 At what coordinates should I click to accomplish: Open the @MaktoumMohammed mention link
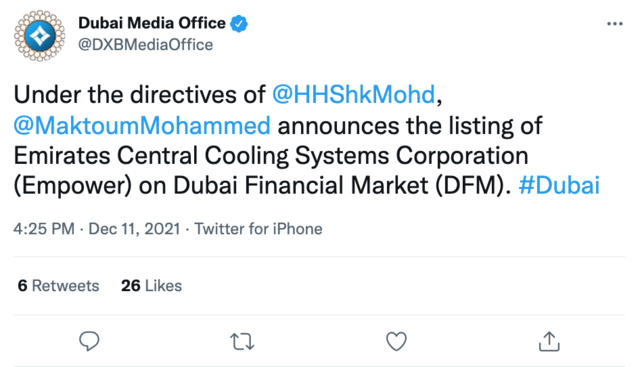click(142, 125)
